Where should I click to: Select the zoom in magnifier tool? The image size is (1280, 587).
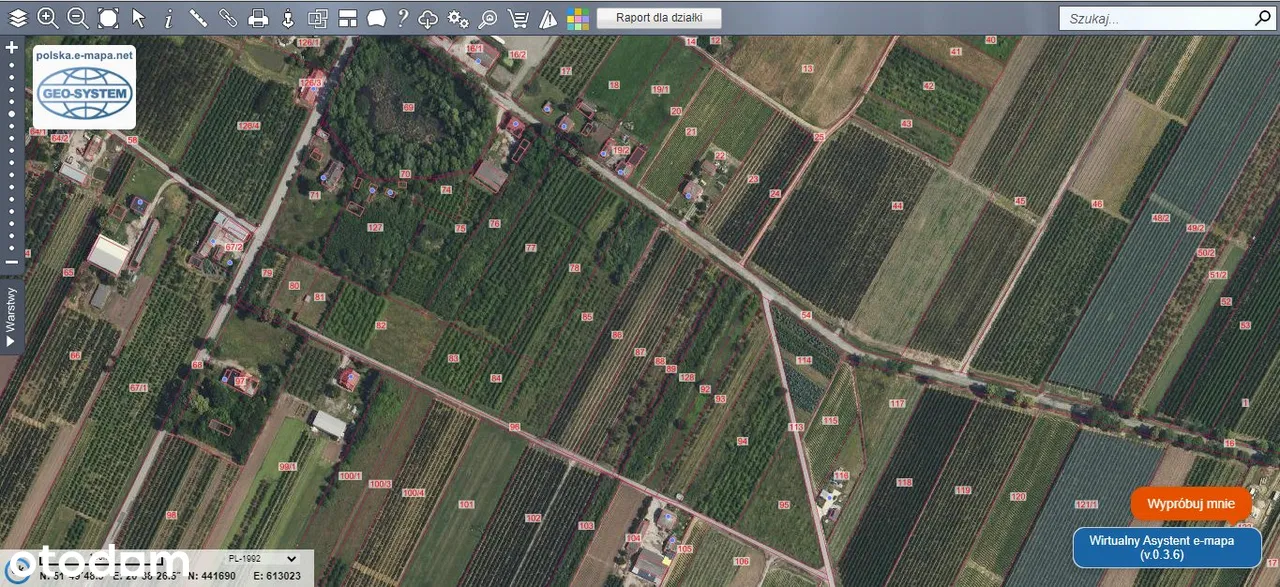point(47,18)
